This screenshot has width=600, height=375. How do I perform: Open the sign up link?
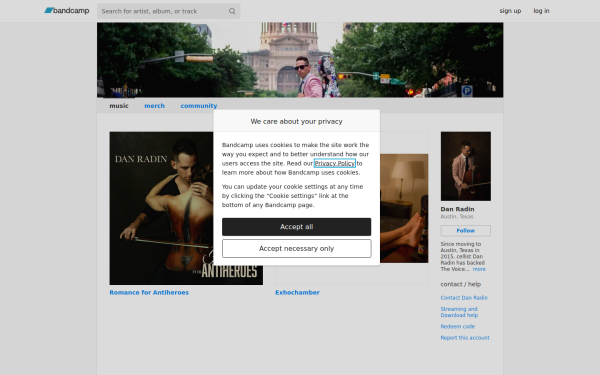pos(510,11)
